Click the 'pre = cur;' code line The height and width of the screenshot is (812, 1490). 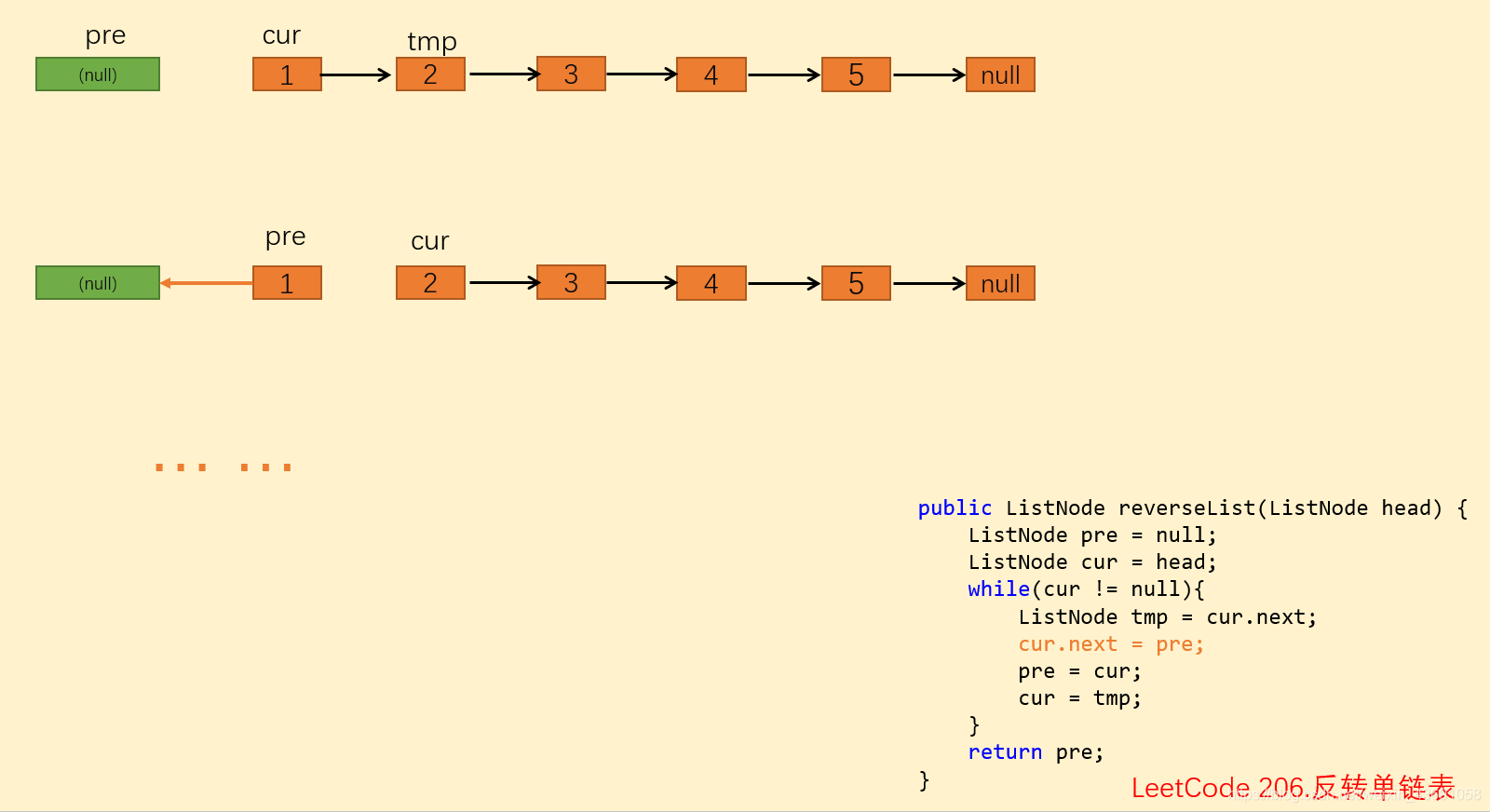point(1079,671)
